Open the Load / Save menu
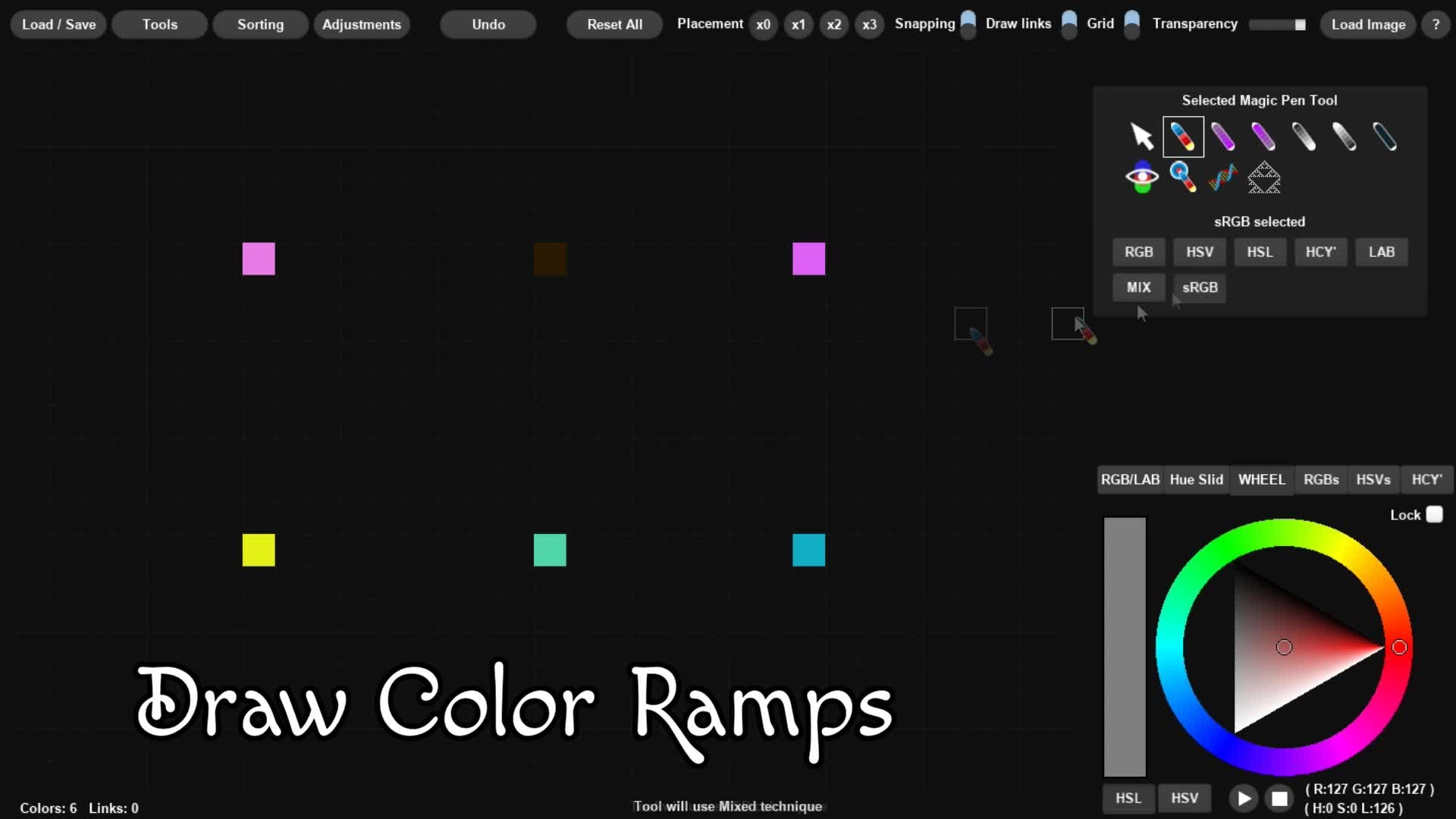Image resolution: width=1456 pixels, height=819 pixels. 58,24
